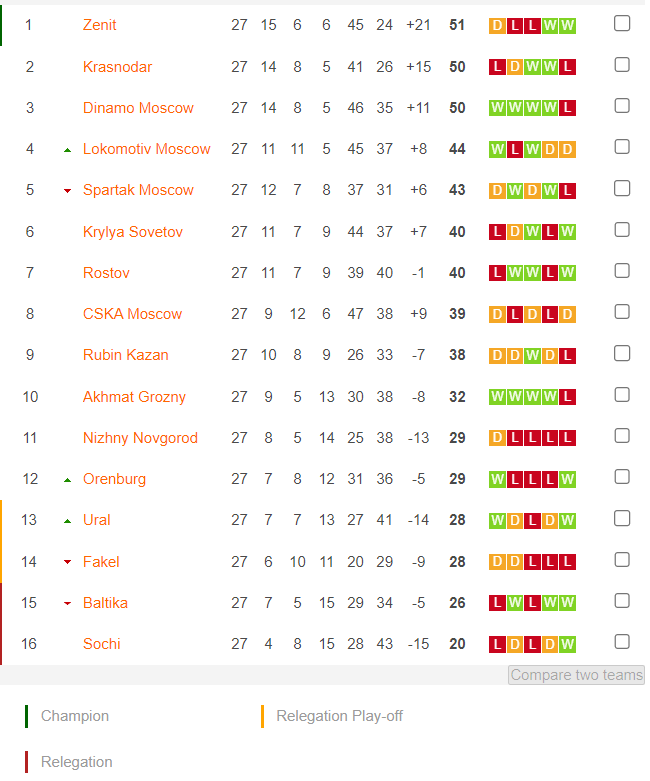Open the Rubin Kazan team page

point(126,355)
